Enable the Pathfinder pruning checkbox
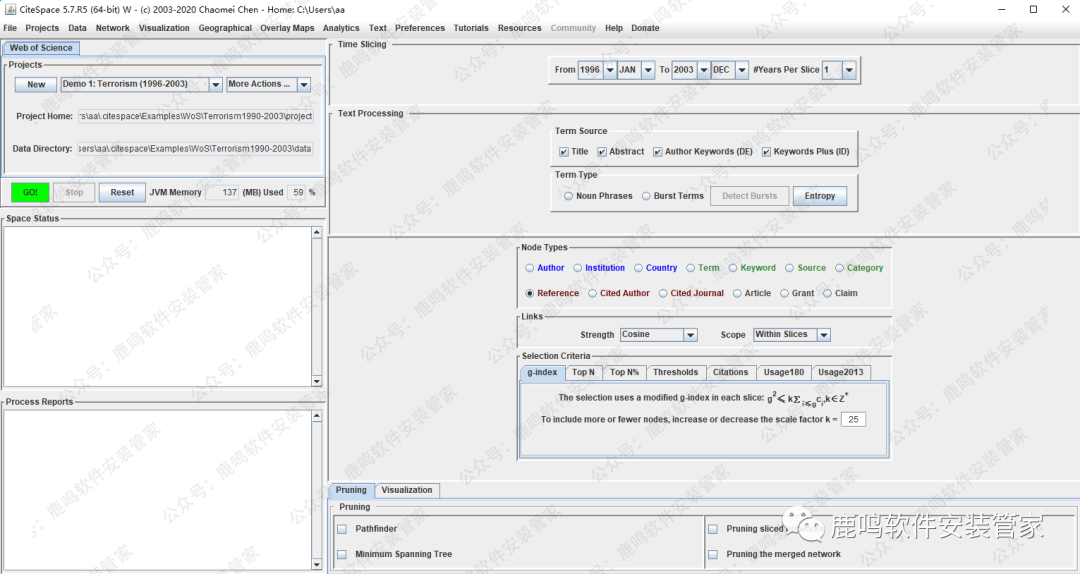Viewport: 1080px width, 574px height. (342, 528)
